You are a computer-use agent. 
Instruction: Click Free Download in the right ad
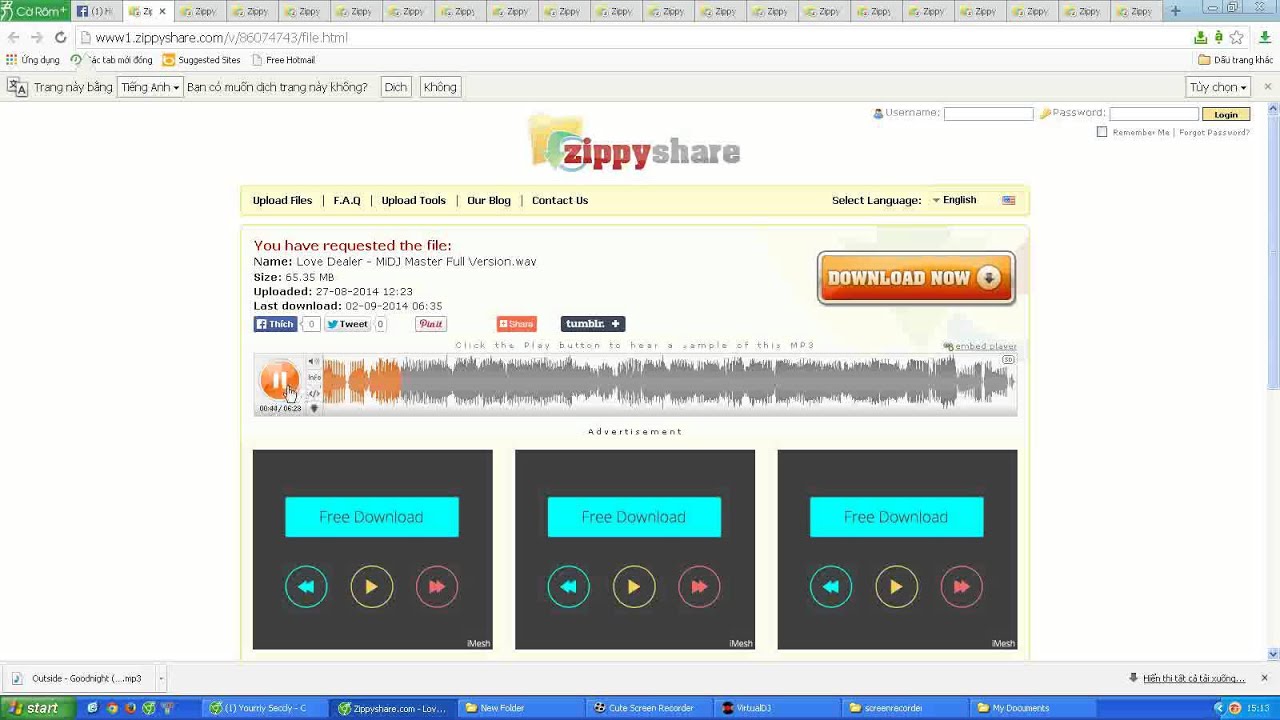896,517
